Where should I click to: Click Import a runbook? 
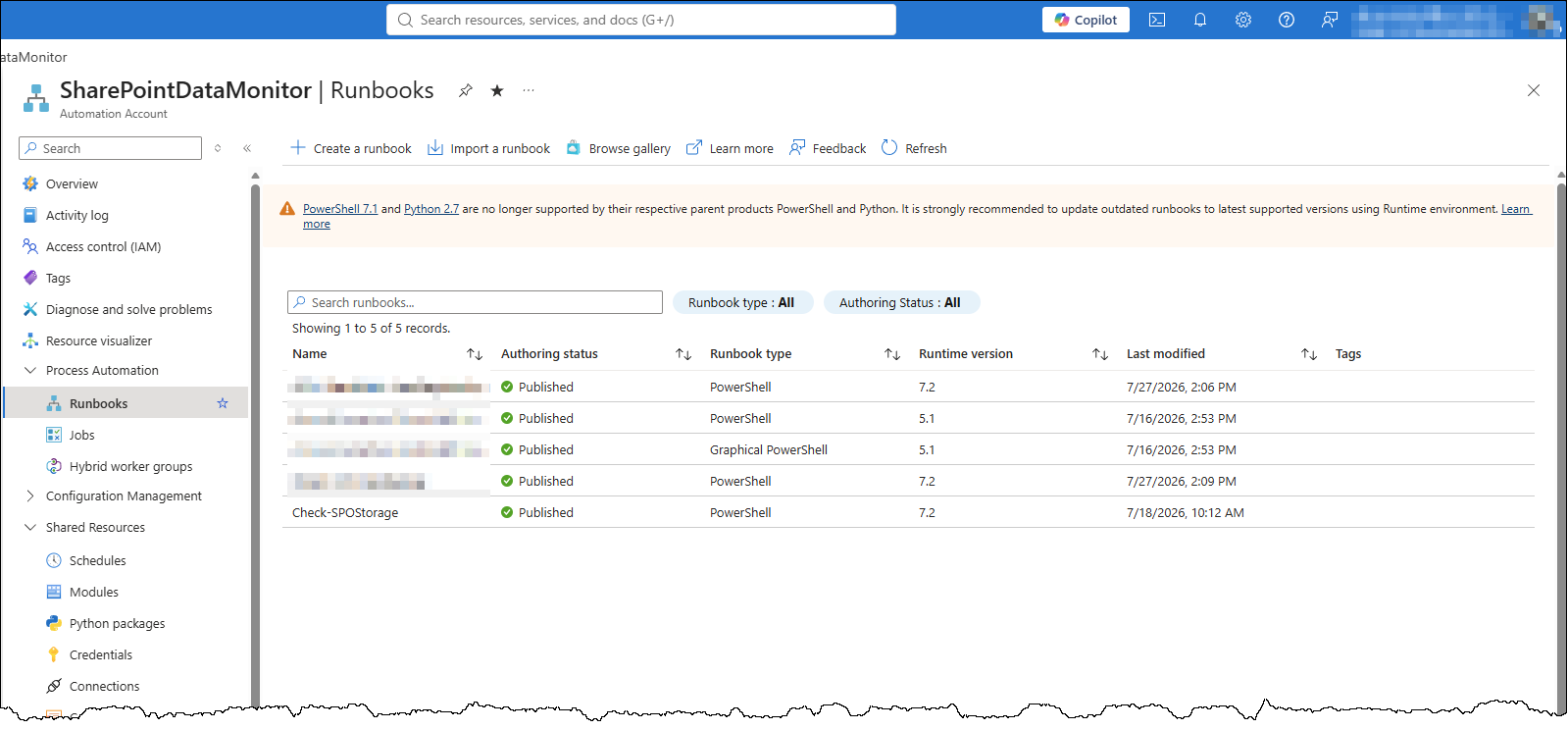pyautogui.click(x=488, y=148)
